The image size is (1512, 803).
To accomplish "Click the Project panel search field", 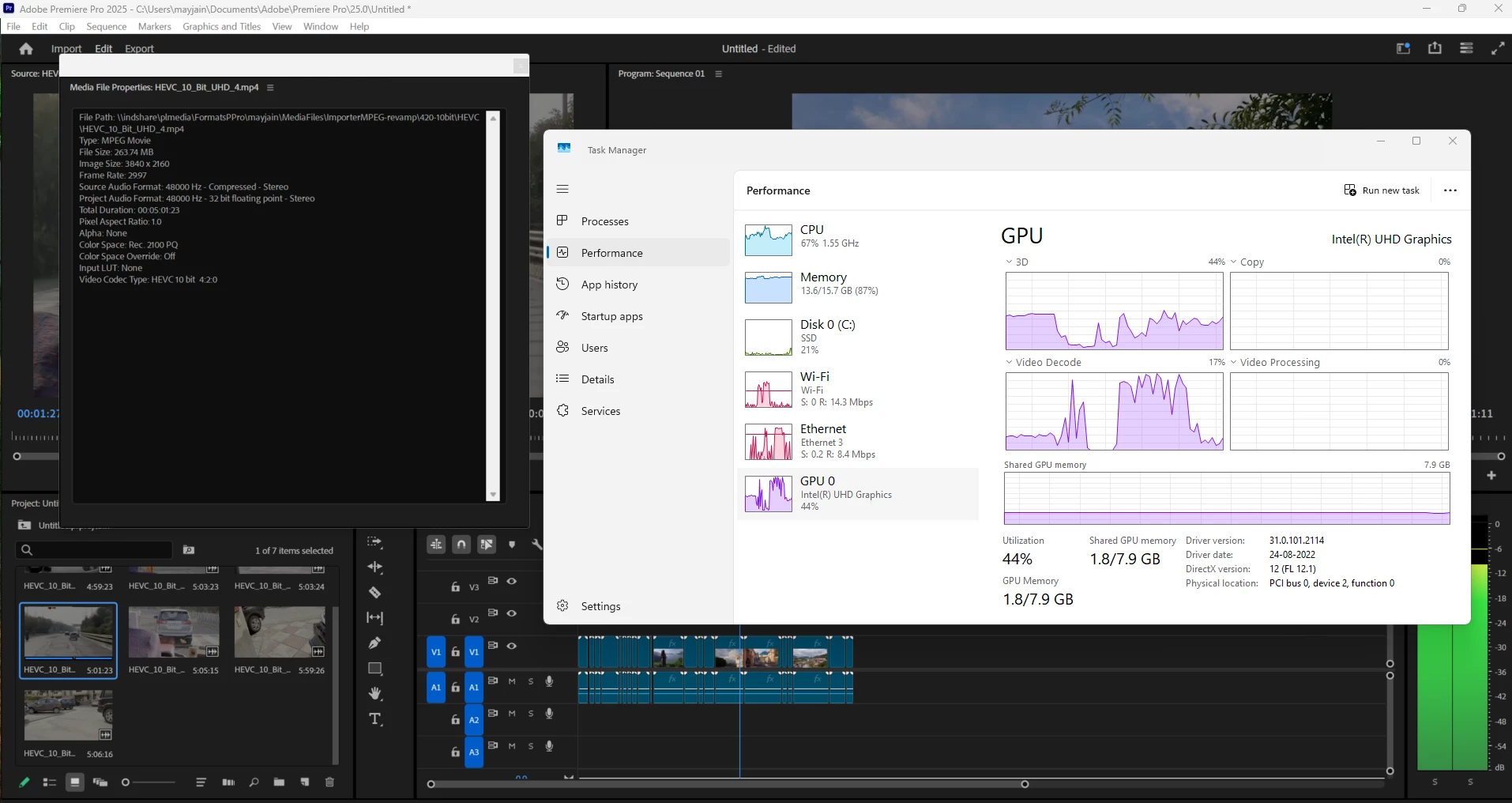I will [94, 550].
